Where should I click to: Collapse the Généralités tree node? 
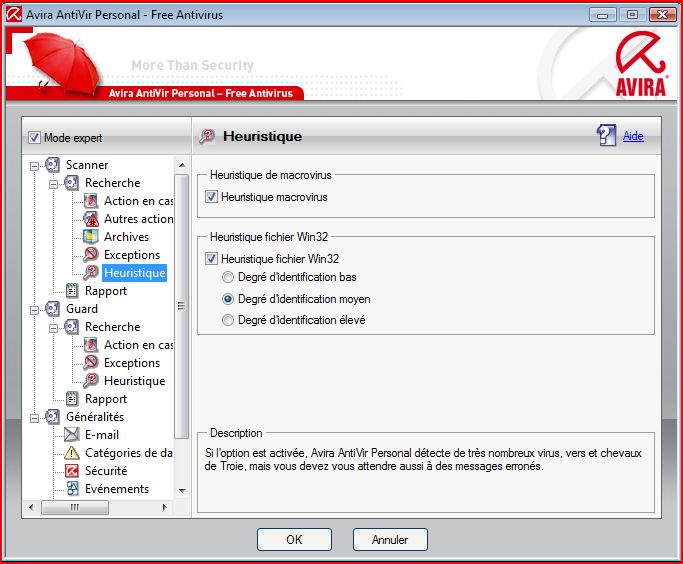(x=34, y=418)
